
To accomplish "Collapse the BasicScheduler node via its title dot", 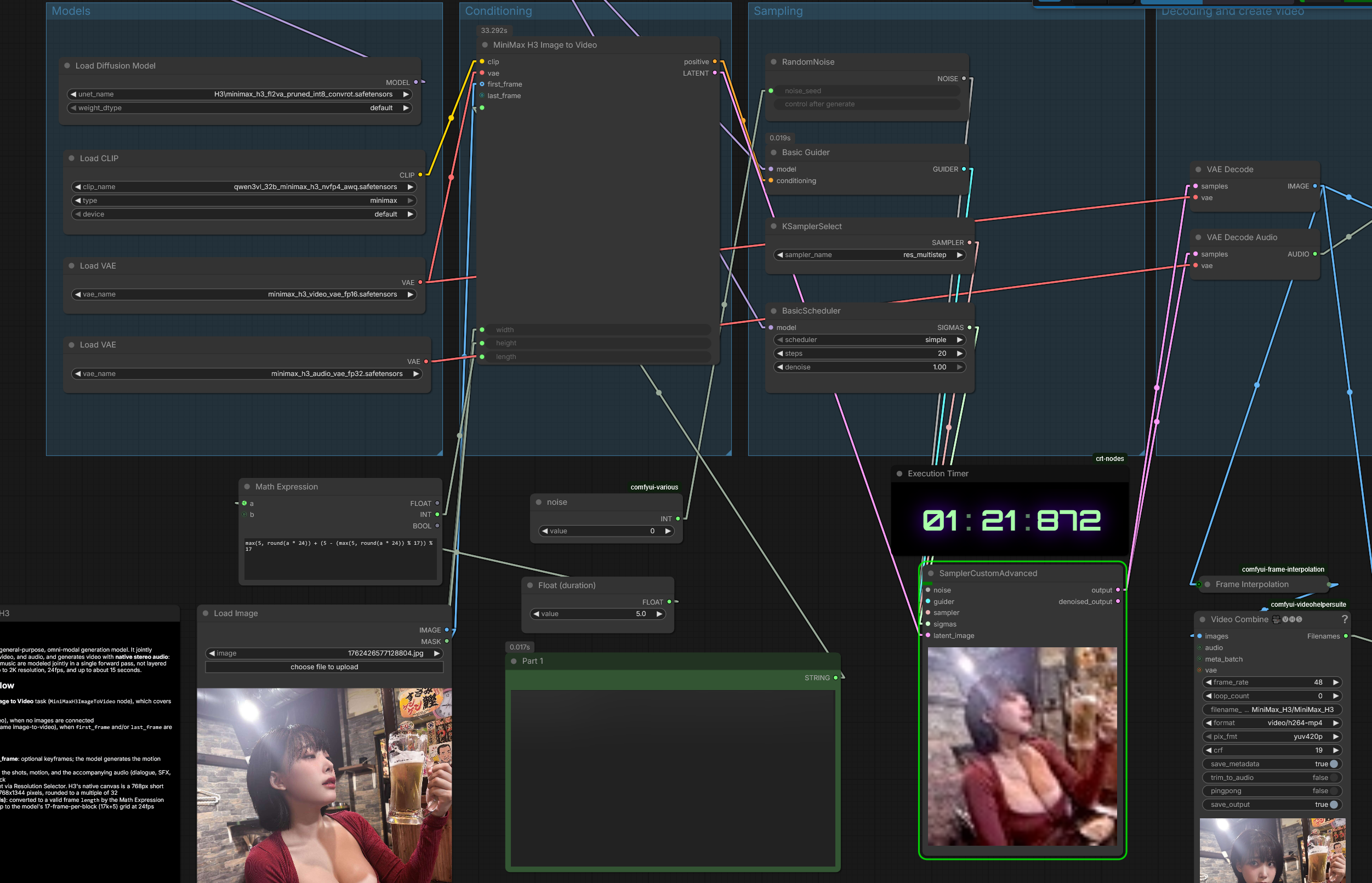I will click(773, 311).
